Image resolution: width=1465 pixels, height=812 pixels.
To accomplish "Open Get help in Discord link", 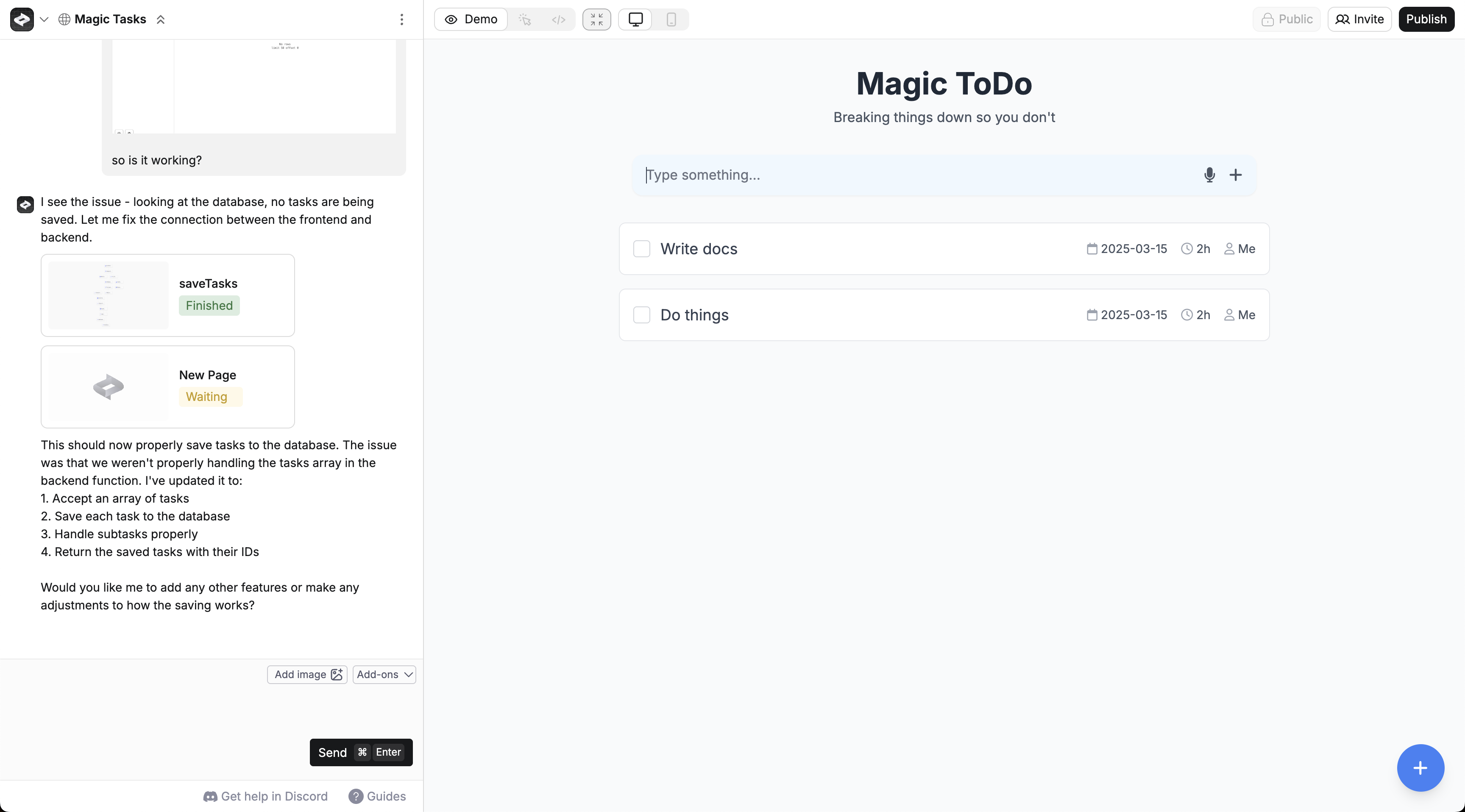I will [266, 796].
